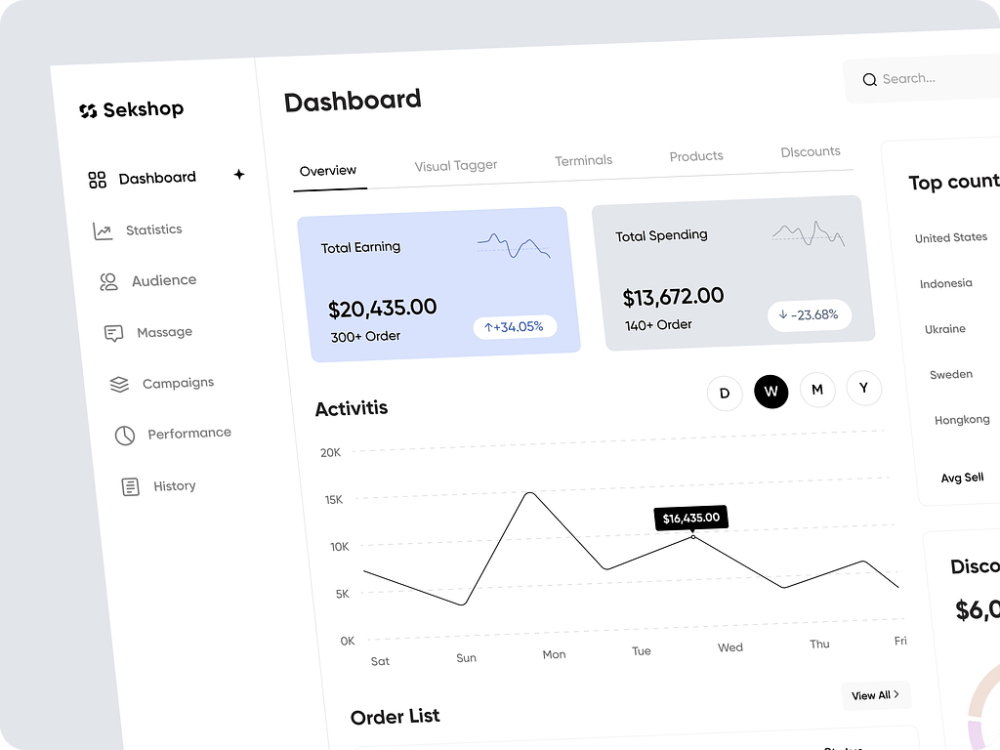This screenshot has height=750, width=1000.
Task: Set activity range to M (month)
Action: (x=818, y=389)
